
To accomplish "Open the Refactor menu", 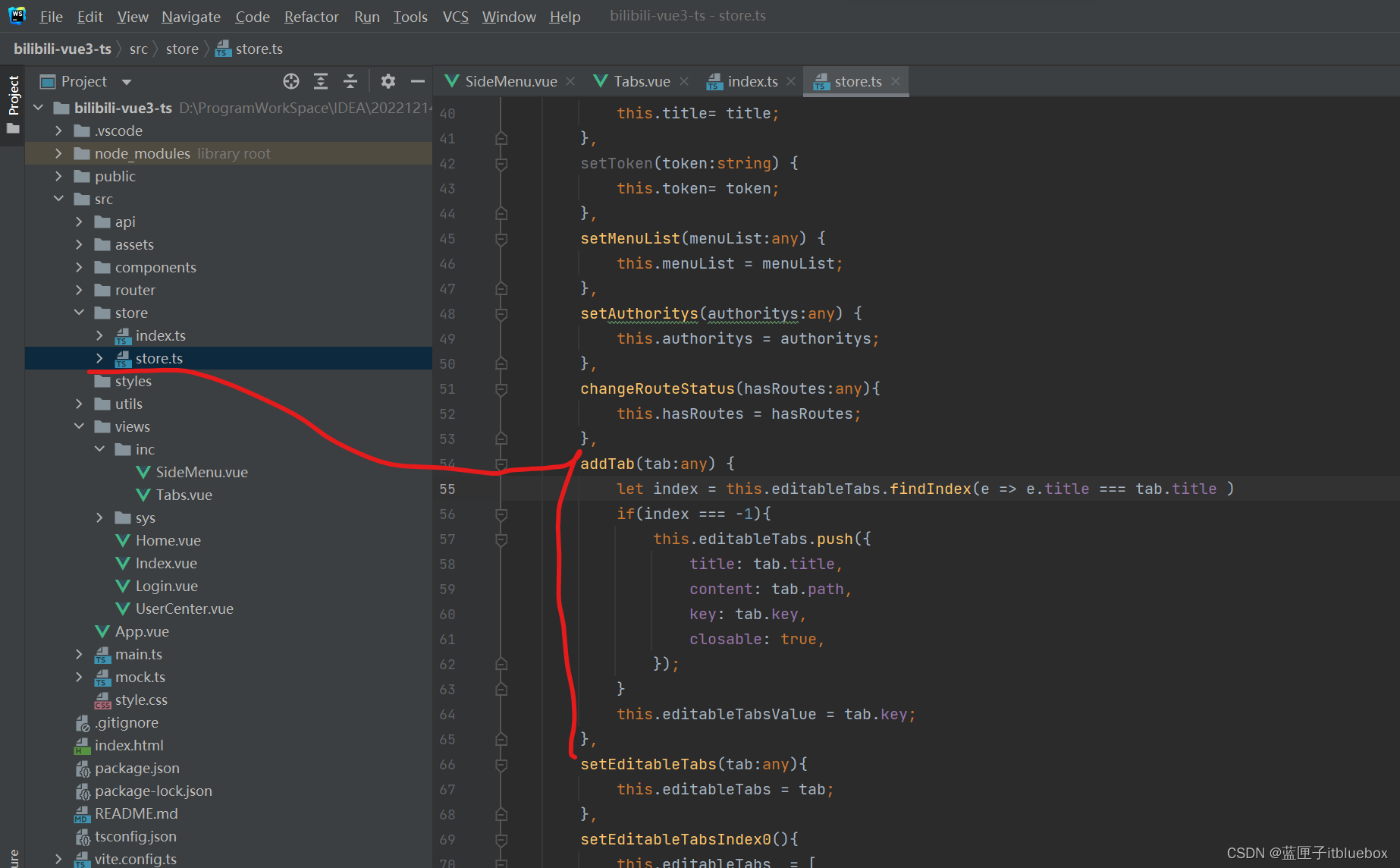I will click(x=311, y=17).
